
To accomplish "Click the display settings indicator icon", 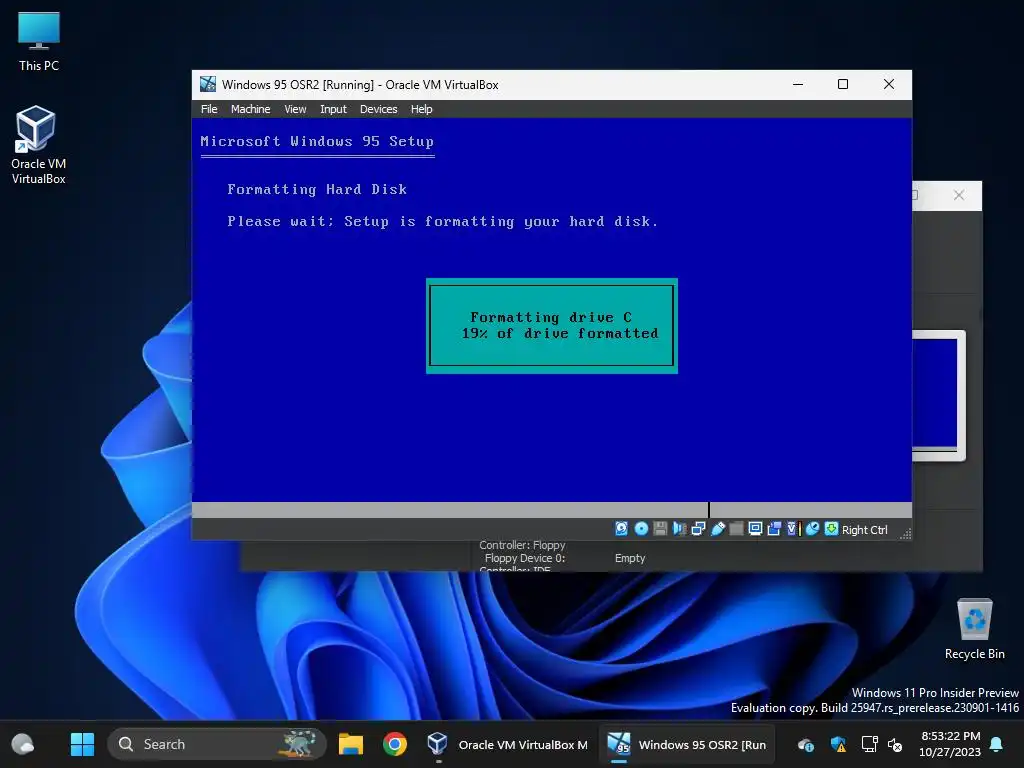I will coord(755,529).
